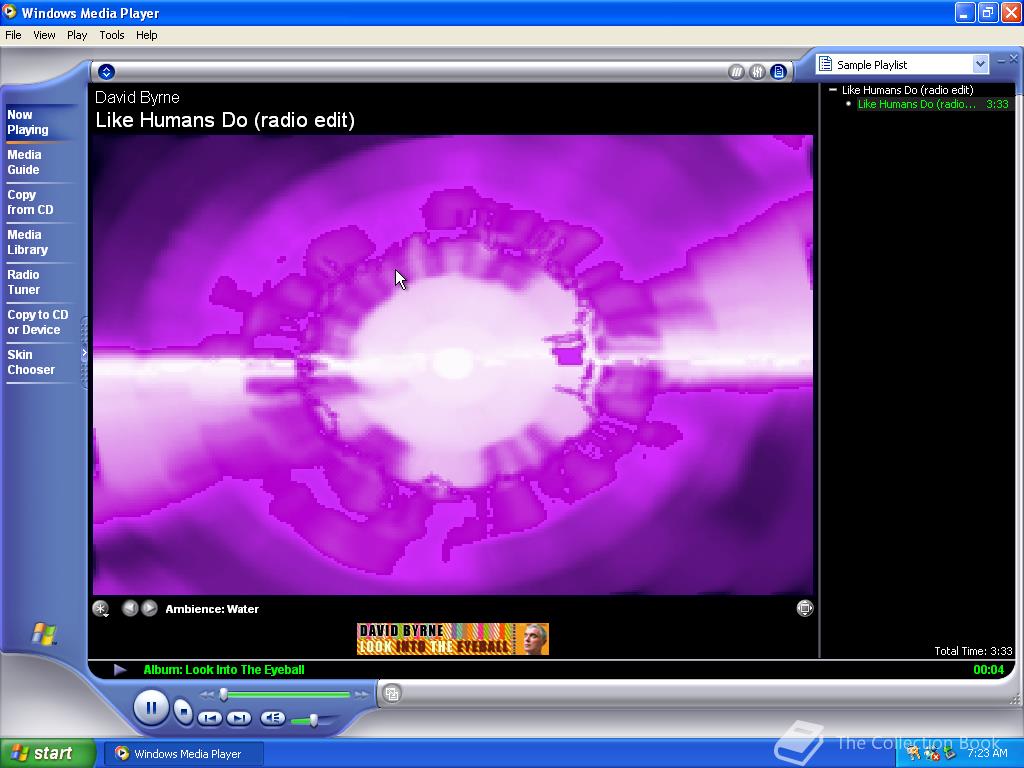Open the Tools menu
The height and width of the screenshot is (768, 1024).
coord(112,35)
